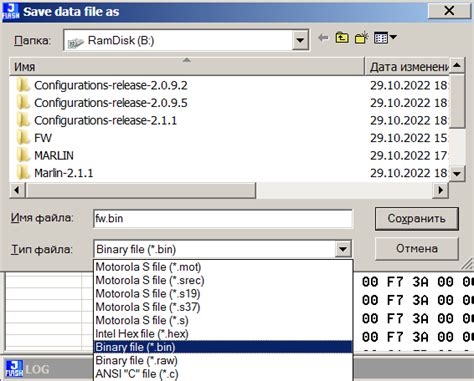Collapse the file type dropdown arrow
Viewport: 474px width, 381px height.
[x=343, y=249]
